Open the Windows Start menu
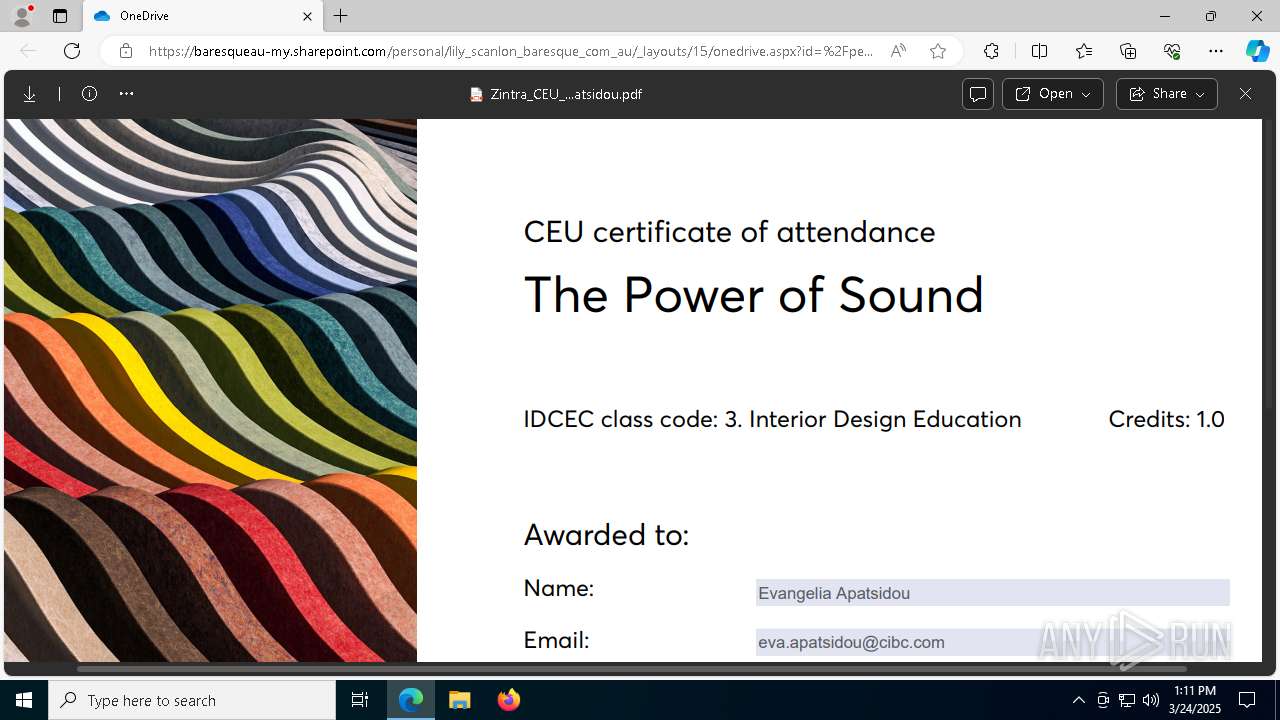The height and width of the screenshot is (720, 1280). [24, 700]
